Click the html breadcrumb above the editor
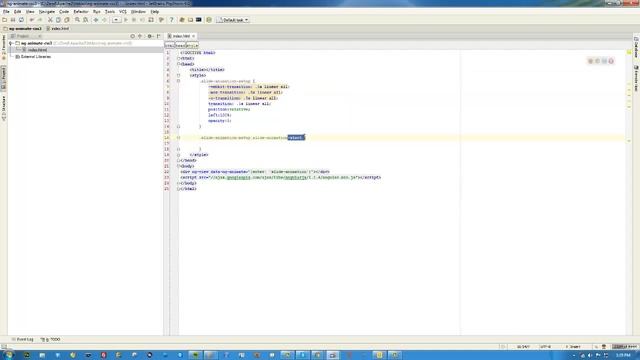This screenshot has height=360, width=640. [169, 45]
